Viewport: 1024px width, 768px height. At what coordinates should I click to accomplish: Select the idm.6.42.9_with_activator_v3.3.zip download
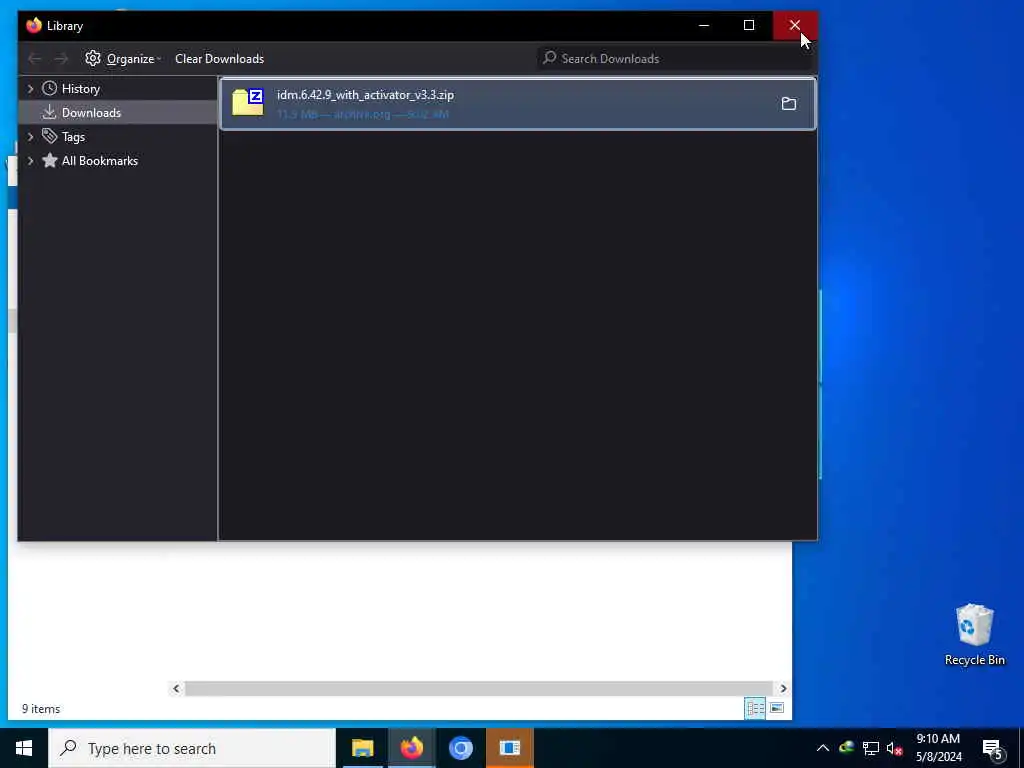pos(518,104)
